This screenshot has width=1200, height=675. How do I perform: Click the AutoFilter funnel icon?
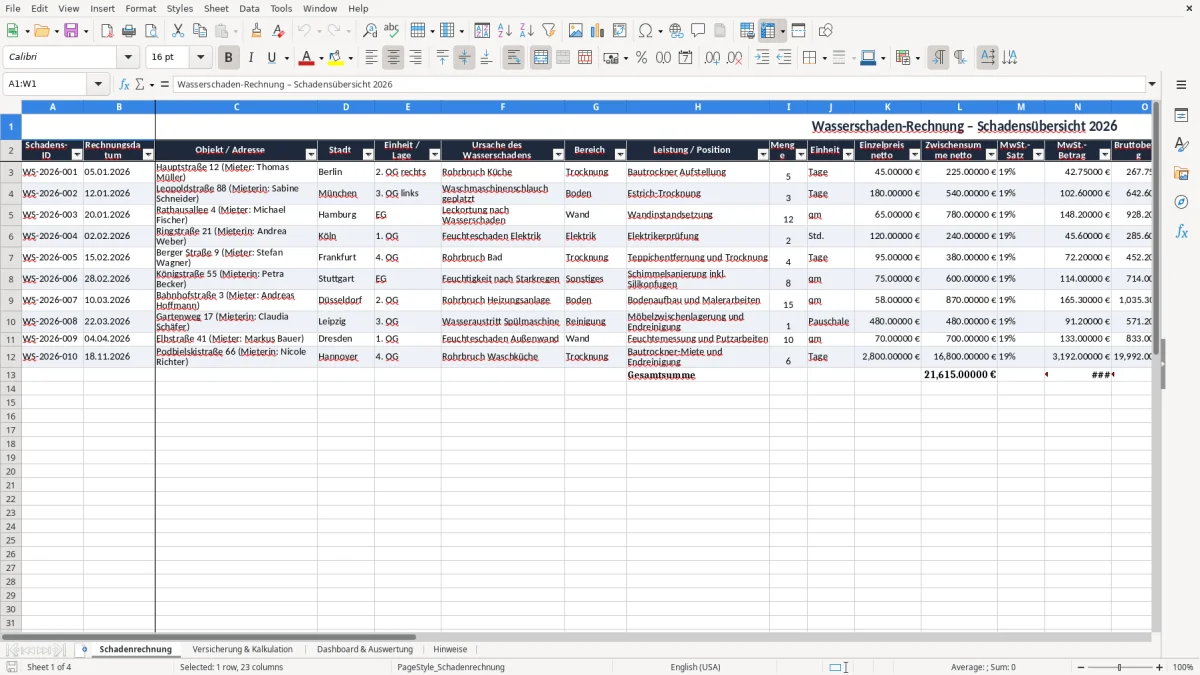(x=549, y=31)
